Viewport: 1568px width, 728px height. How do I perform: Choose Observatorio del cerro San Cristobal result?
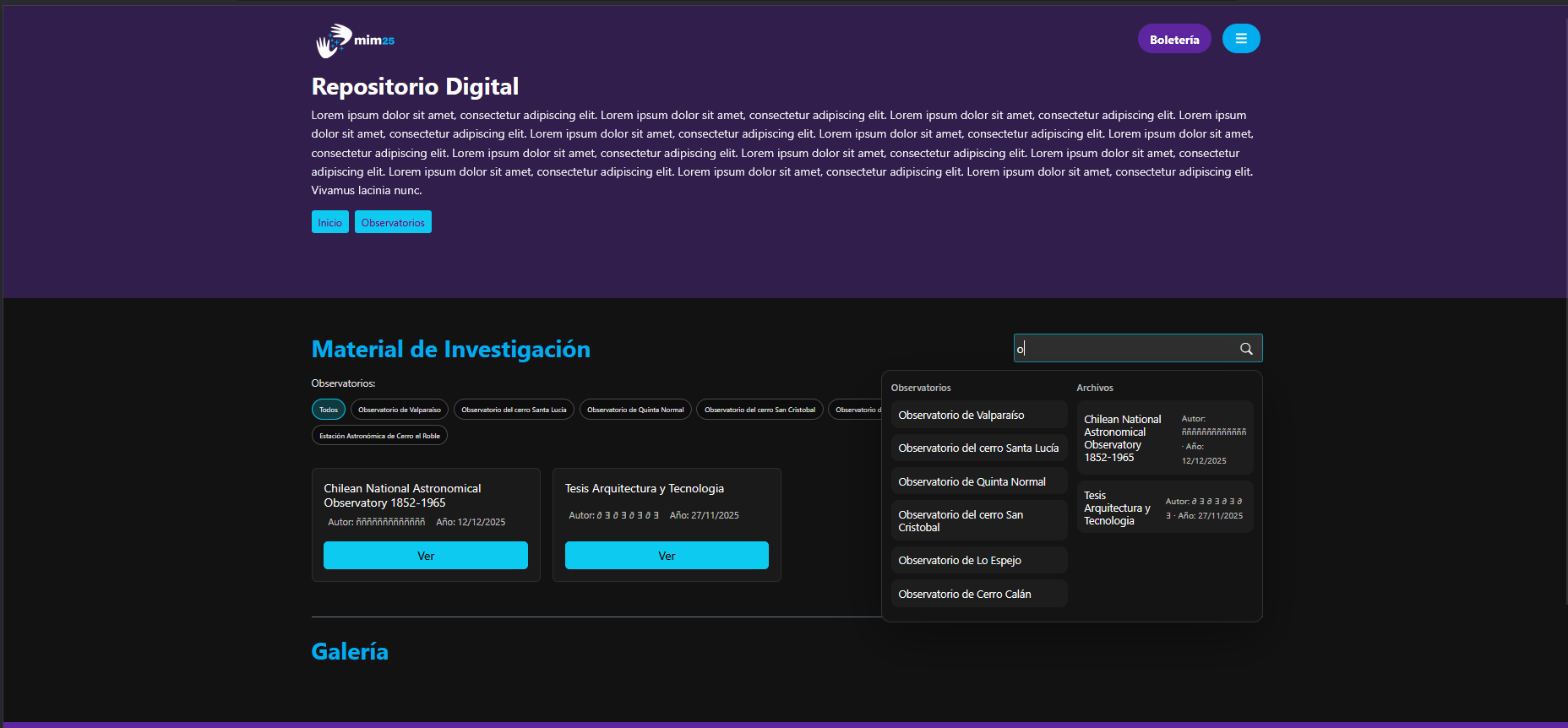click(x=979, y=520)
